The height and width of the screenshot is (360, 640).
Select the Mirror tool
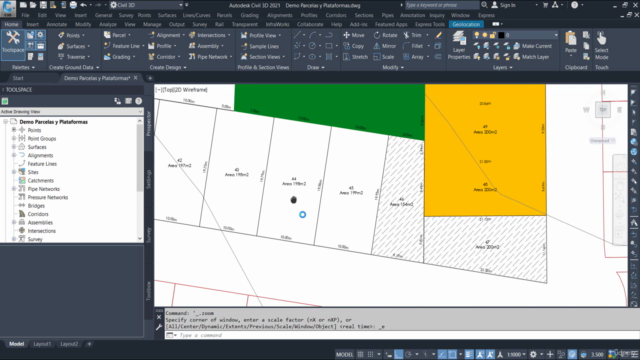click(x=385, y=46)
